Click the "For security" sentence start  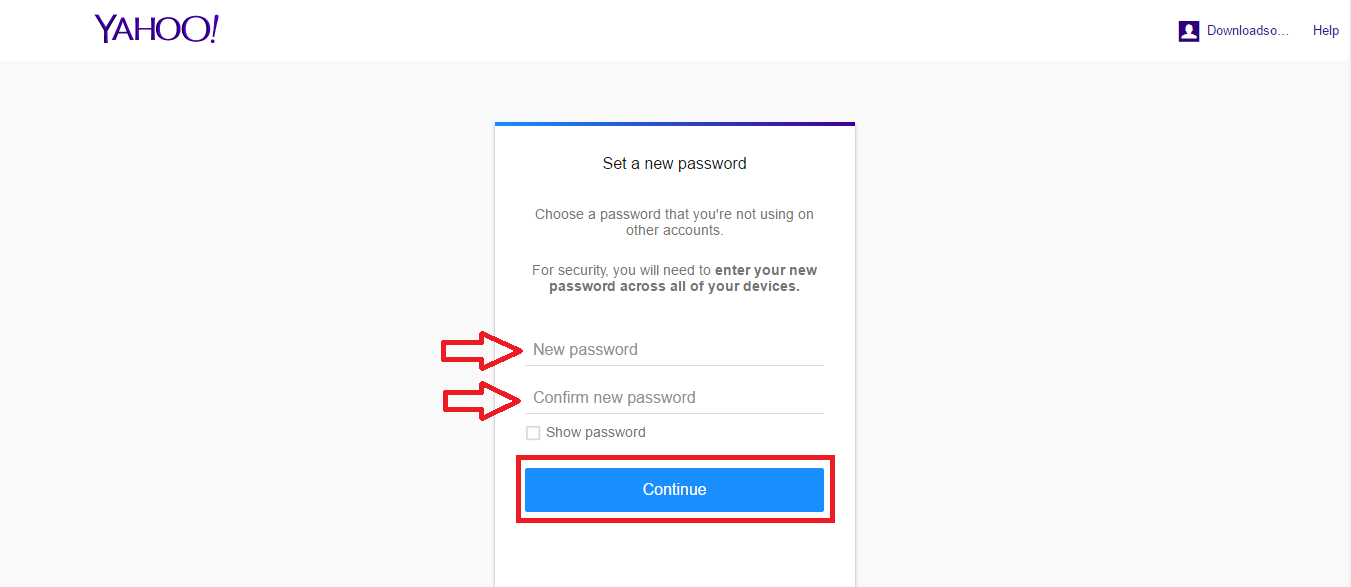[569, 270]
